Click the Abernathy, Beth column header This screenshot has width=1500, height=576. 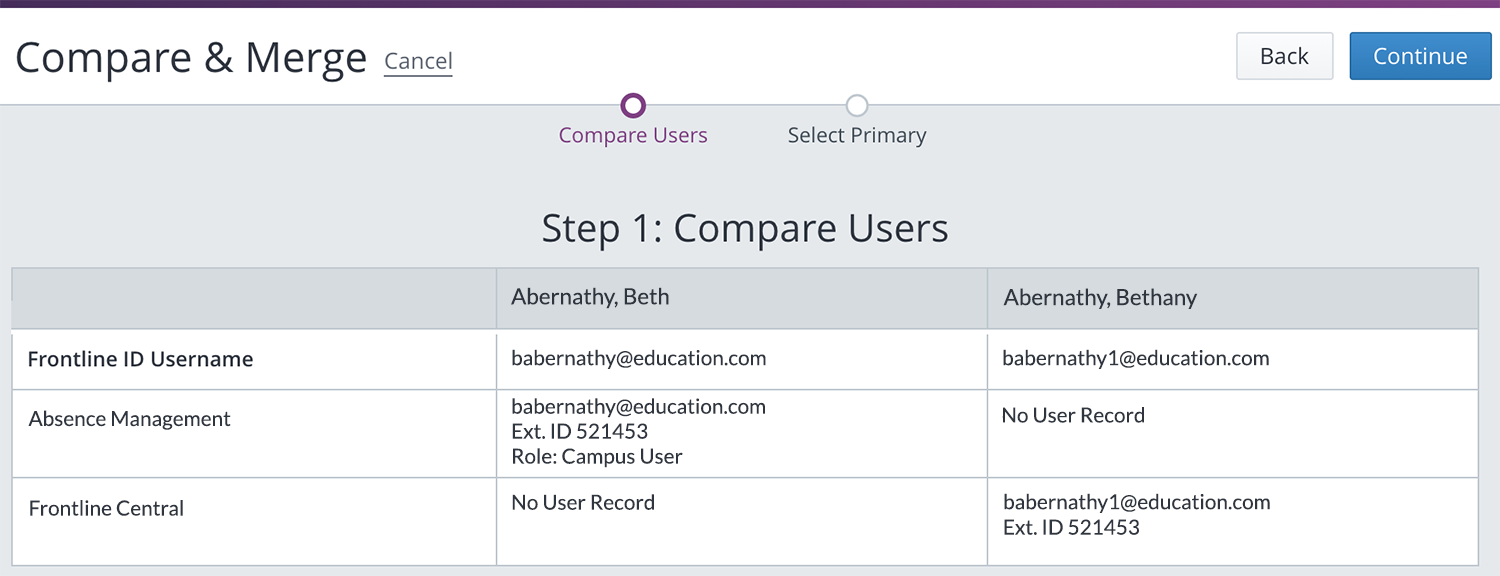pos(590,297)
